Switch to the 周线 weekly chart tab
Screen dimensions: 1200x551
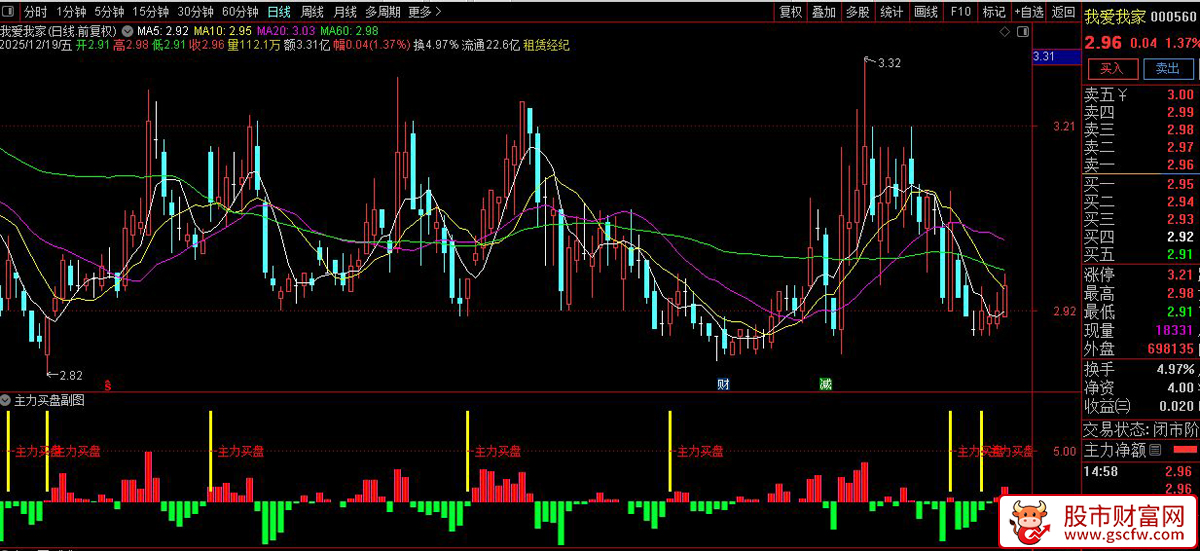point(312,12)
